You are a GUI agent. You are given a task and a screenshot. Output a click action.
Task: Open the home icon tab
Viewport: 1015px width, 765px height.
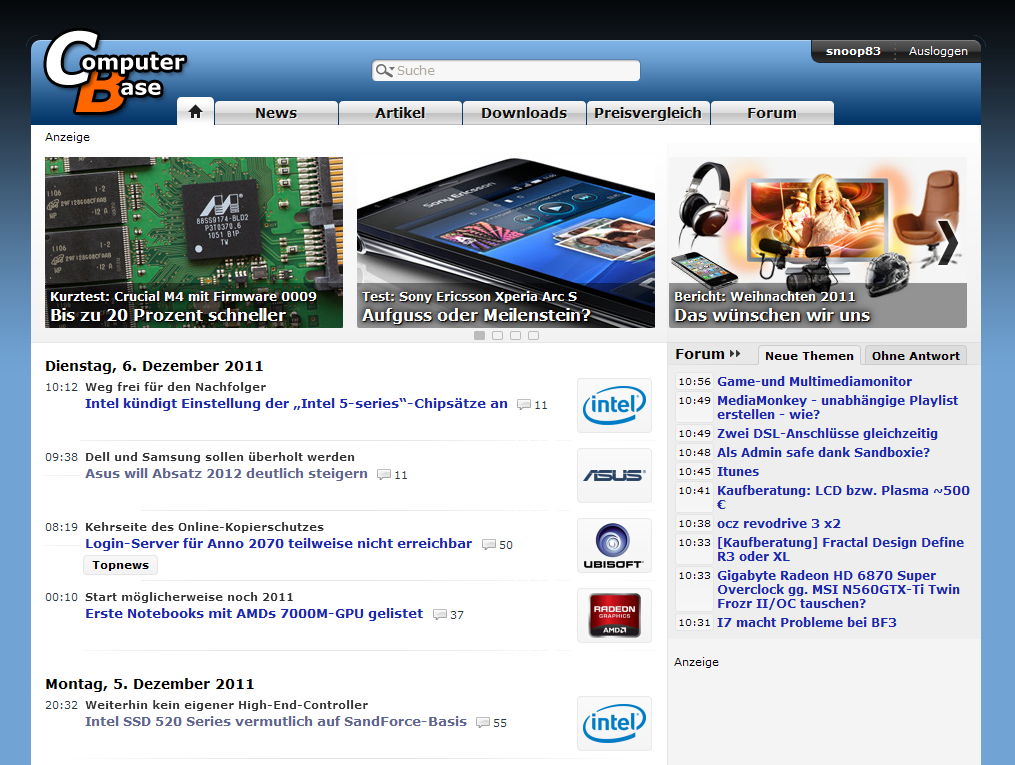pyautogui.click(x=195, y=112)
